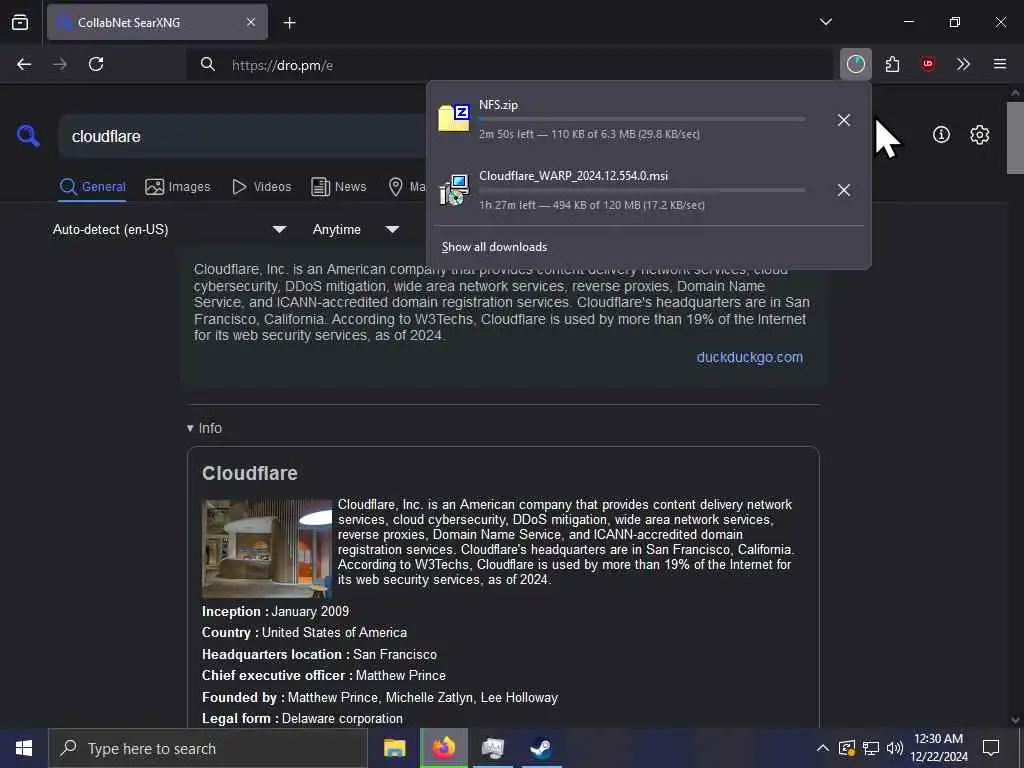Collapse the Info section

point(204,428)
